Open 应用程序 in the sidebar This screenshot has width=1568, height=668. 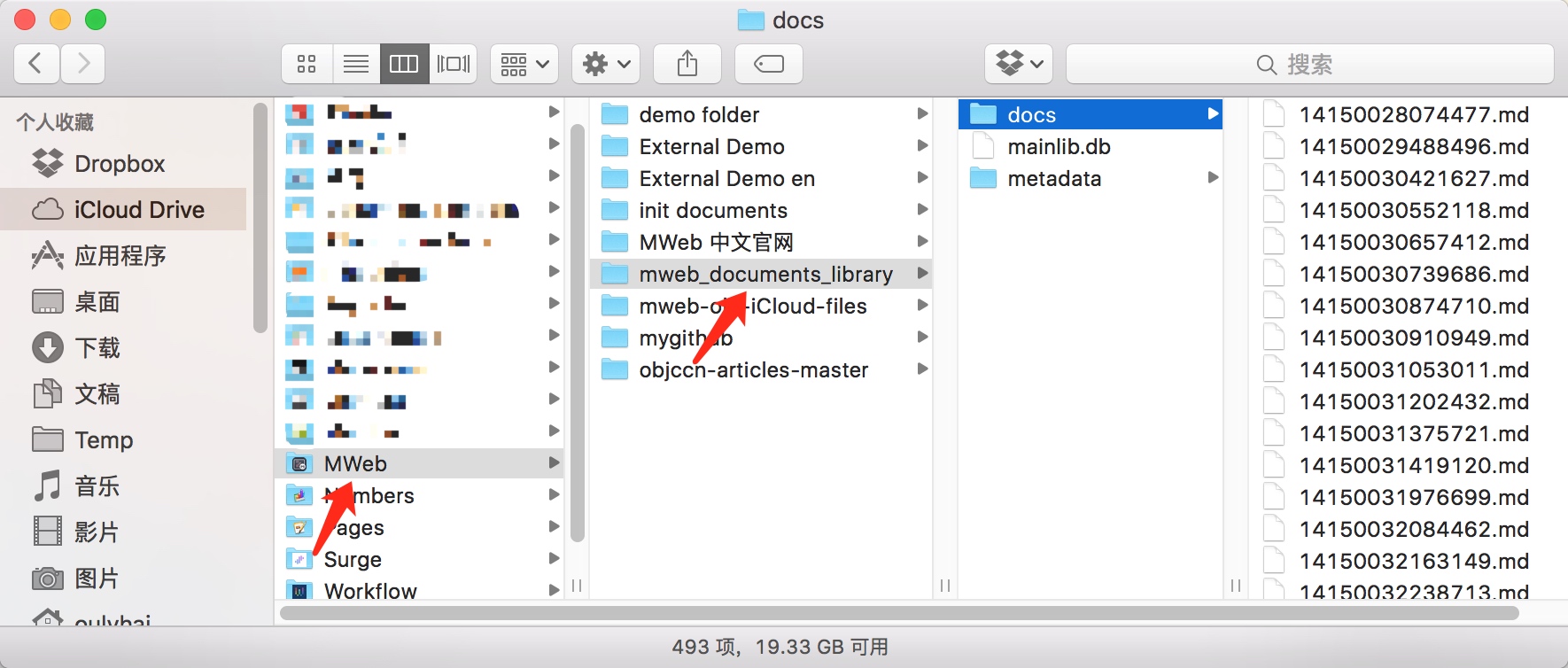coord(120,256)
